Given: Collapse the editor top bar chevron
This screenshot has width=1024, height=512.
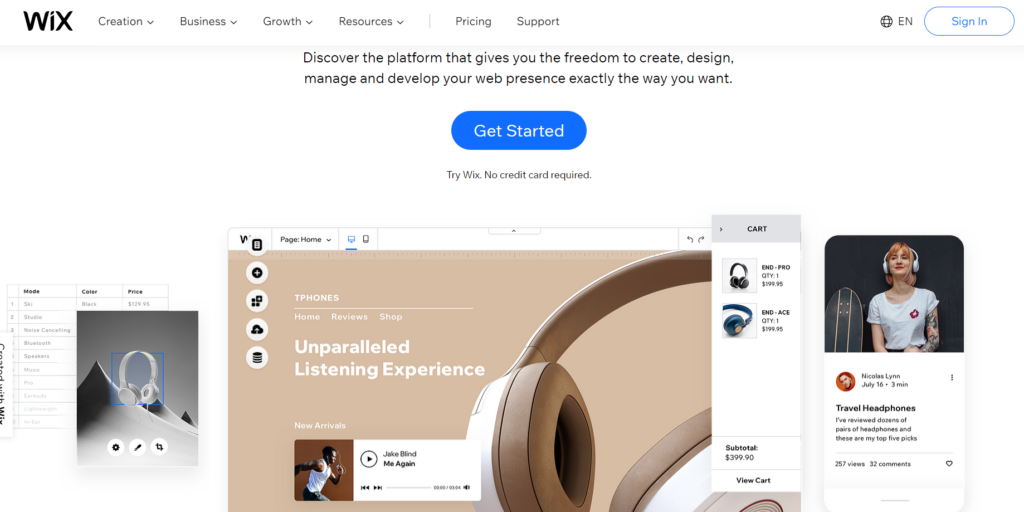Looking at the screenshot, I should (514, 231).
